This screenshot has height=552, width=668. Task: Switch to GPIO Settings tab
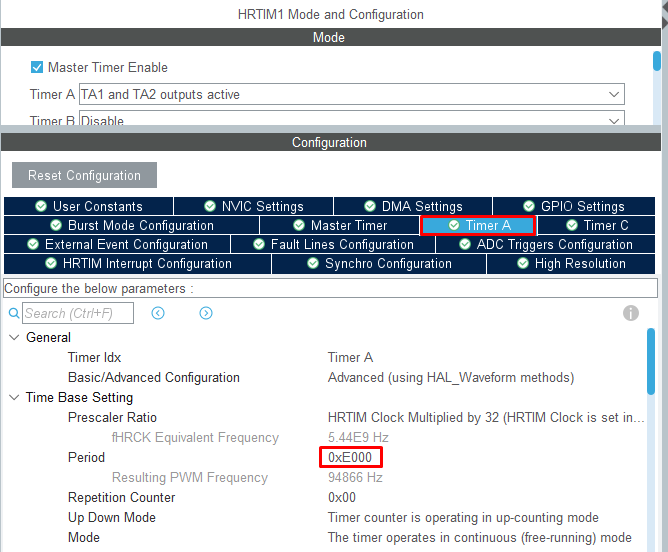click(574, 206)
